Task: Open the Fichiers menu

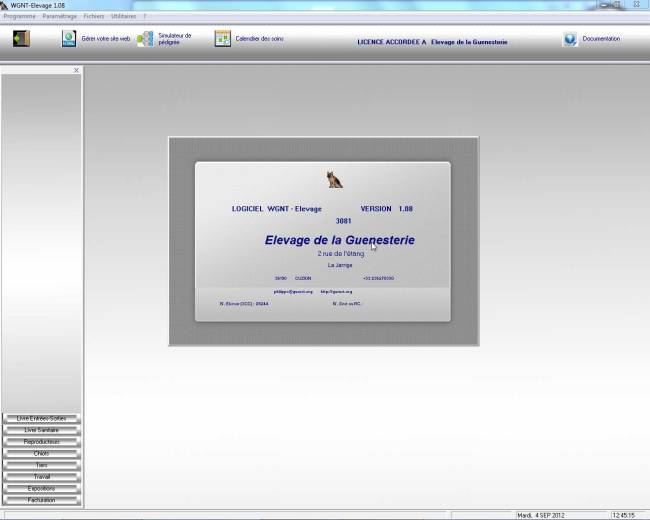Action: [x=94, y=16]
